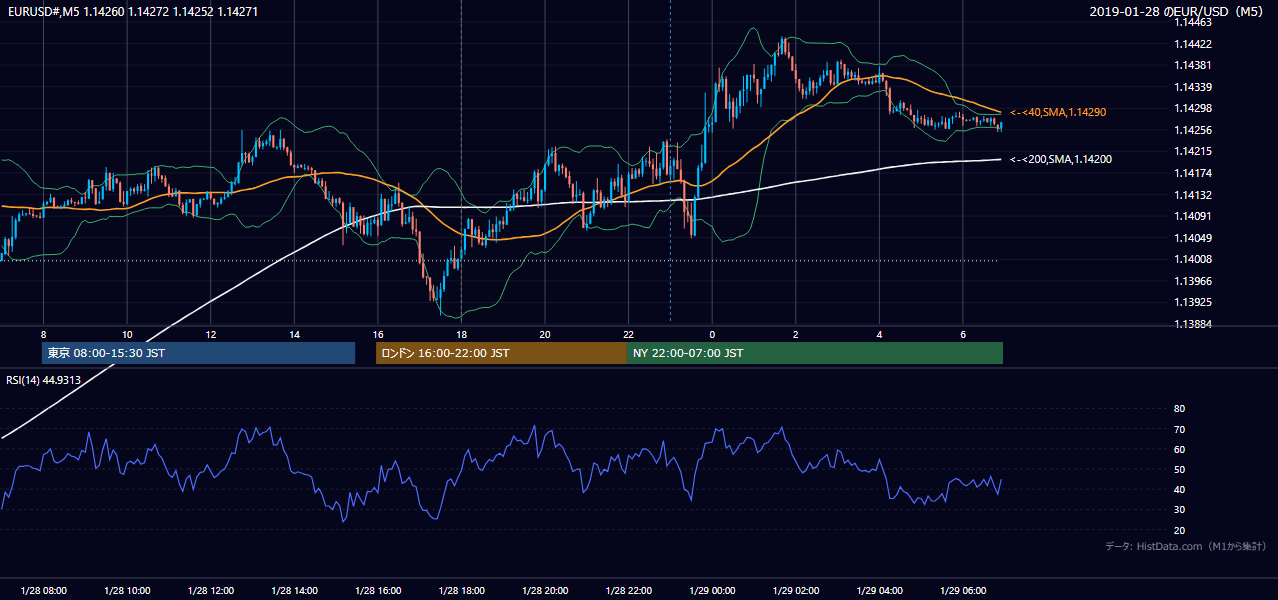Image resolution: width=1278 pixels, height=600 pixels.
Task: Select the white 200 SMA 1.14200 label
Action: coord(1061,159)
